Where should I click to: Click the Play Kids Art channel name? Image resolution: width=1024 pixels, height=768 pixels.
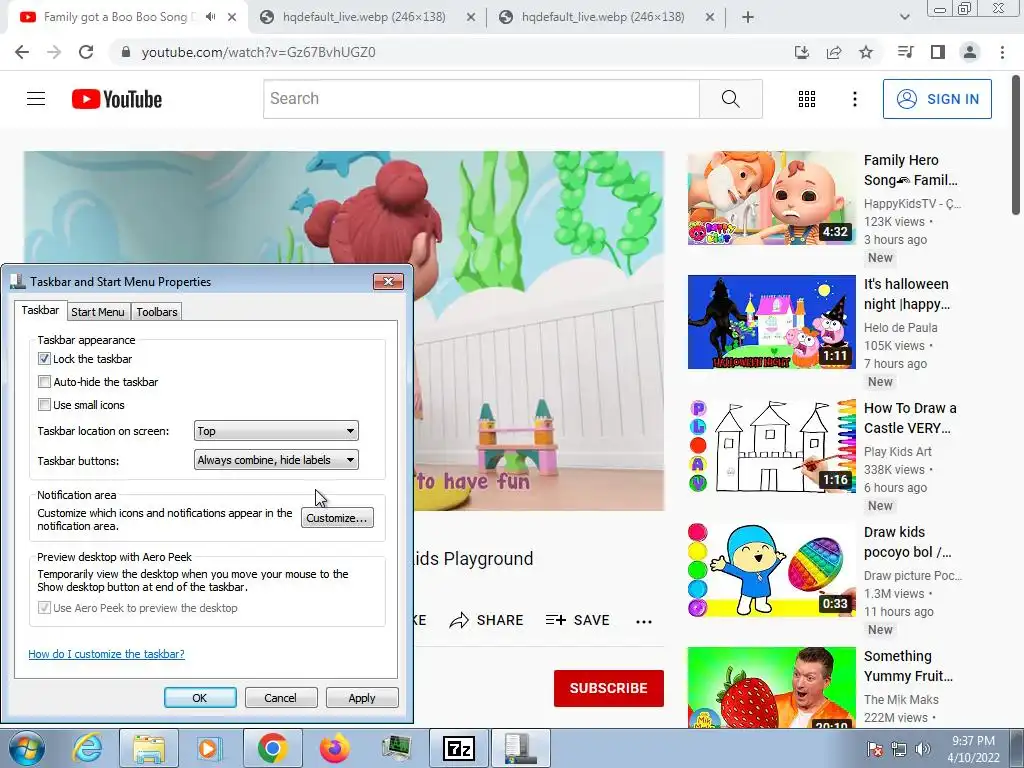(x=898, y=452)
